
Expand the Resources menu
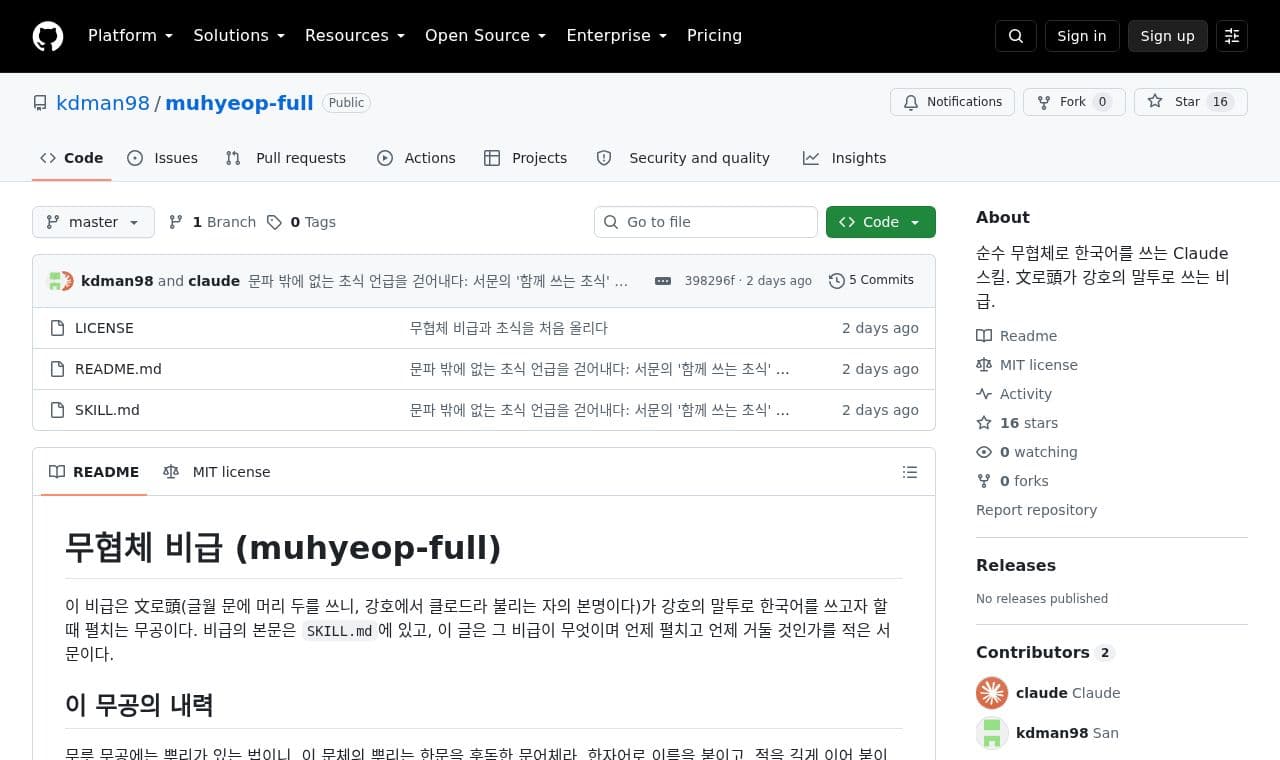point(355,36)
